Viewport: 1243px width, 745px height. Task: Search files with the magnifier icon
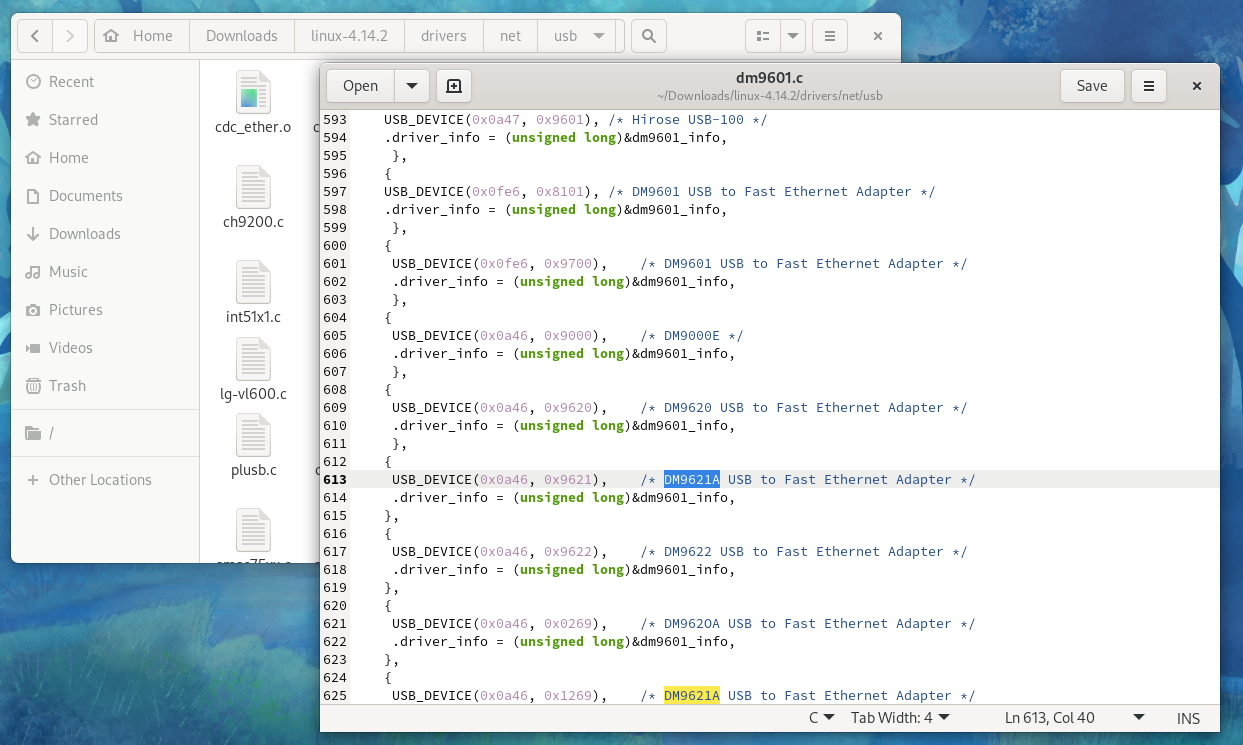point(649,36)
